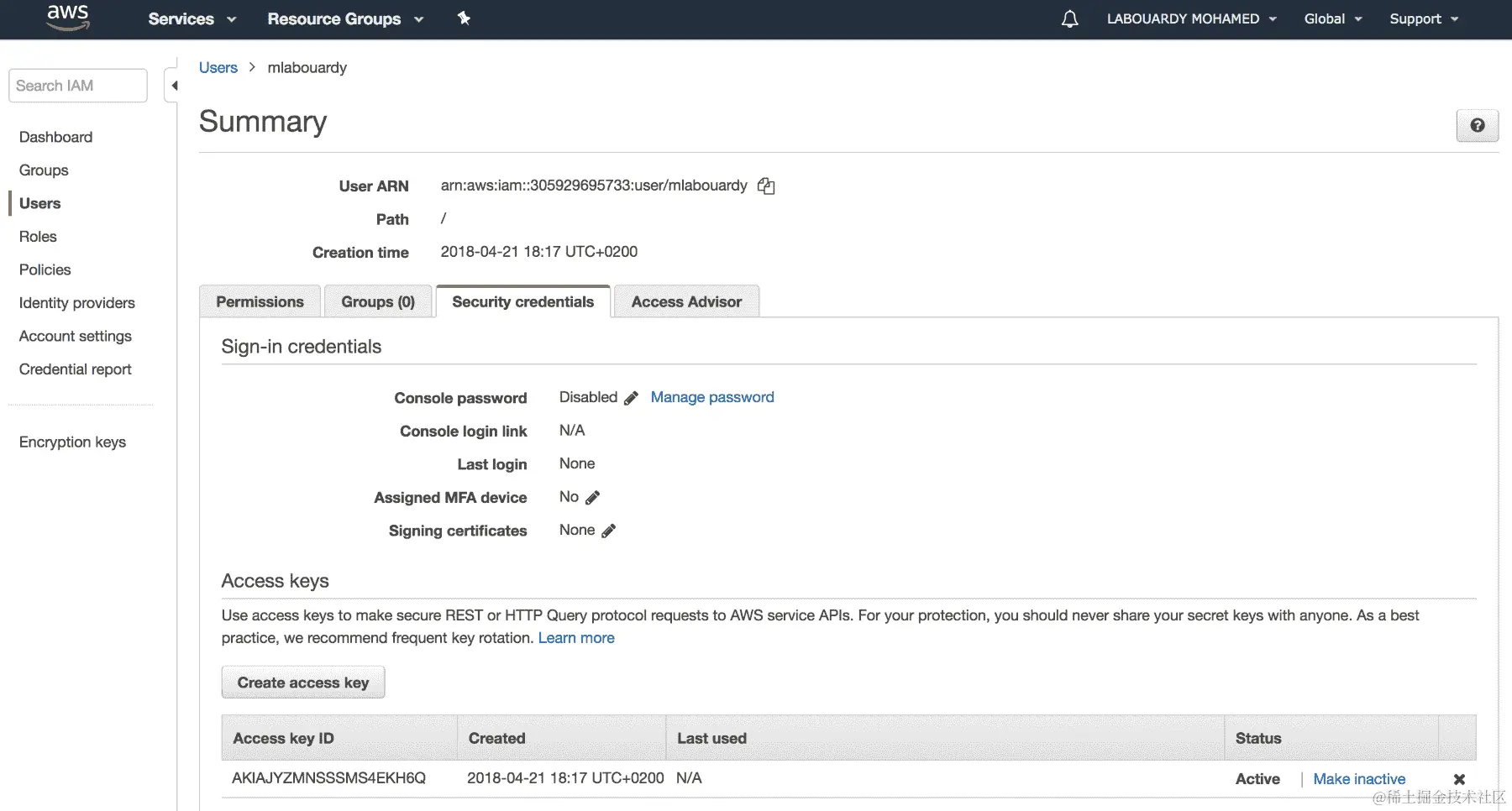
Task: Click the Make inactive link
Action: point(1358,779)
